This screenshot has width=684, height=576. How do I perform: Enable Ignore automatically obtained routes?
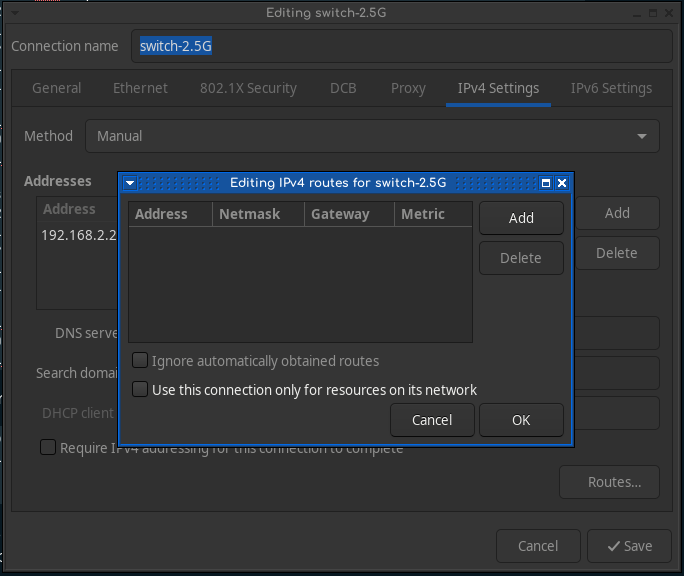pyautogui.click(x=141, y=361)
